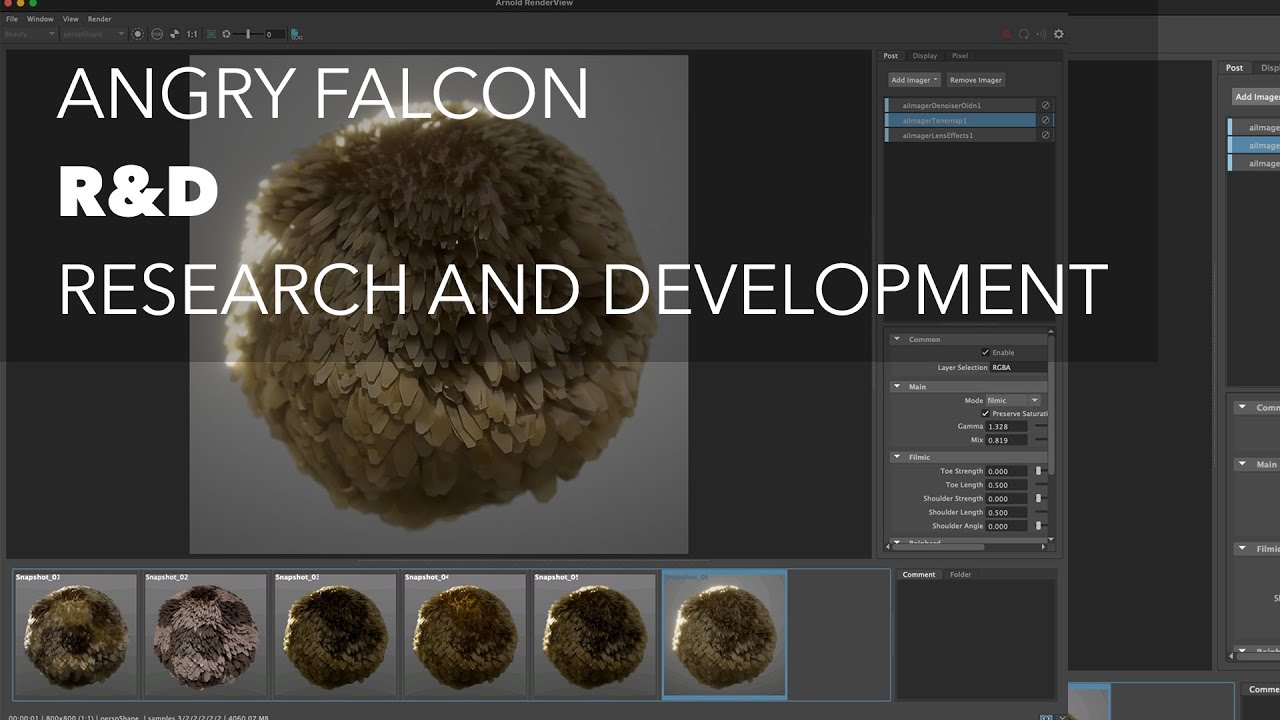Viewport: 1280px width, 720px height.
Task: Click the properties panel horizontal scrollbar
Action: [936, 547]
